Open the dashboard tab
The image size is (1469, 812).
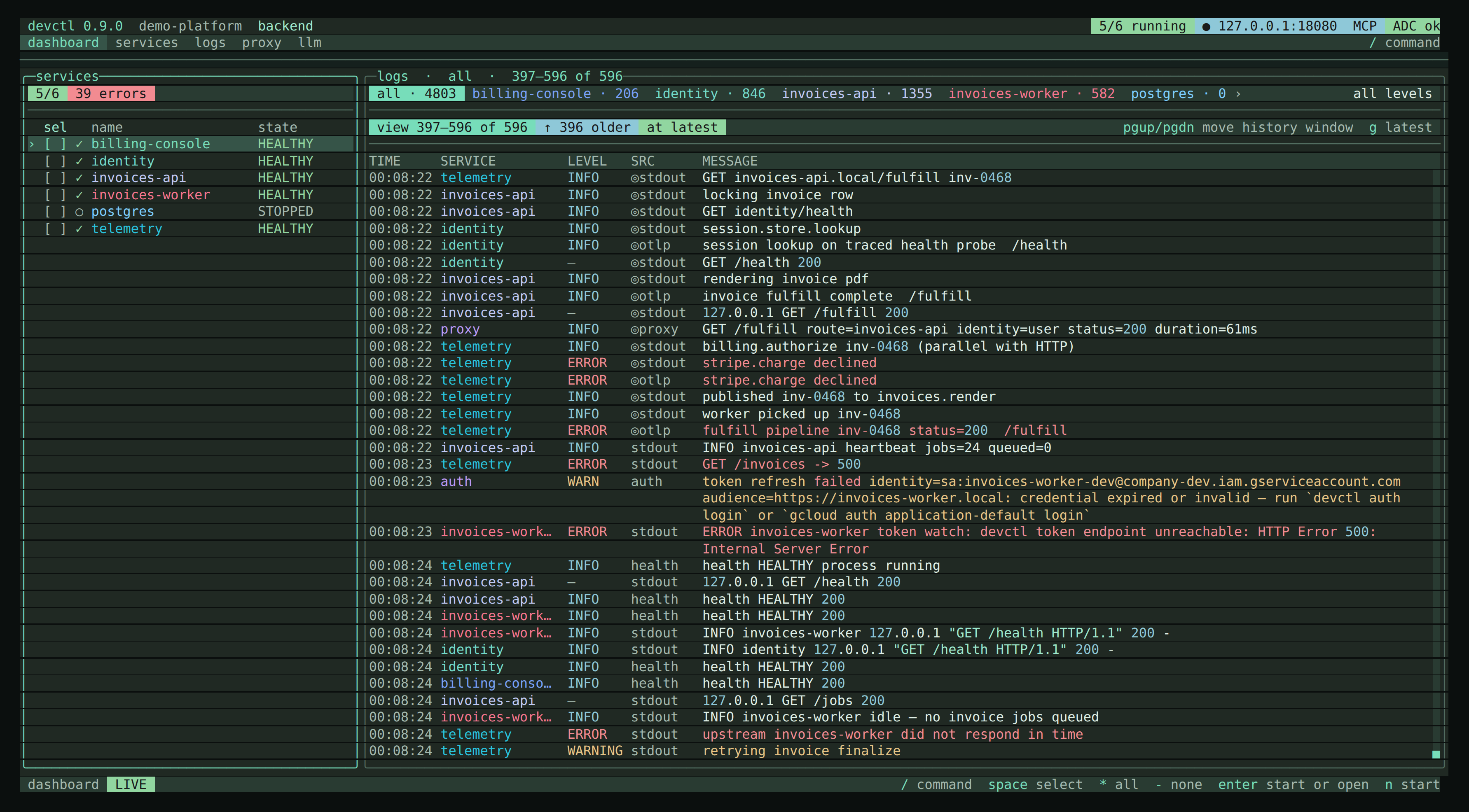coord(63,43)
